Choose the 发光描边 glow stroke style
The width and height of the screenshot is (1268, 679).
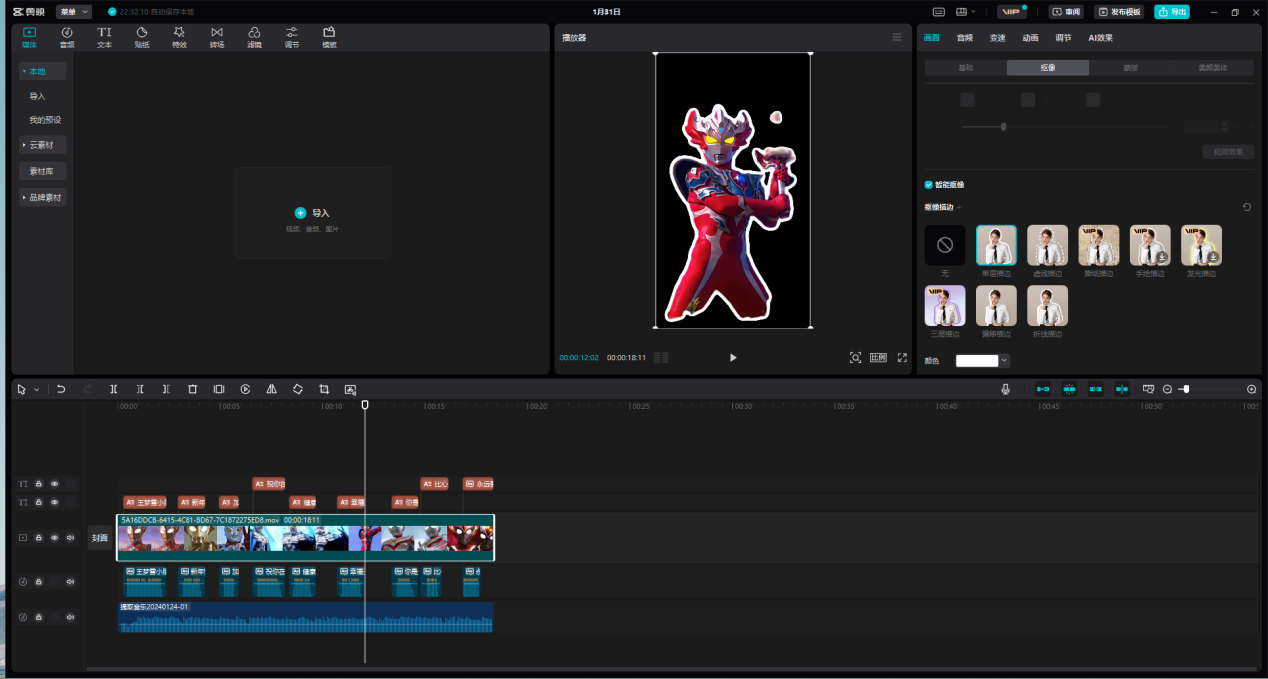(1201, 245)
